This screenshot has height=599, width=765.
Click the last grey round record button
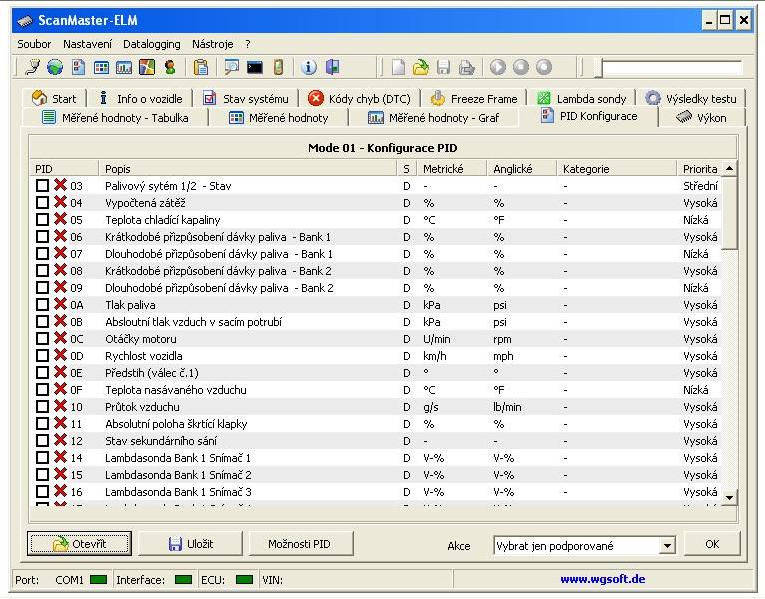tap(544, 67)
